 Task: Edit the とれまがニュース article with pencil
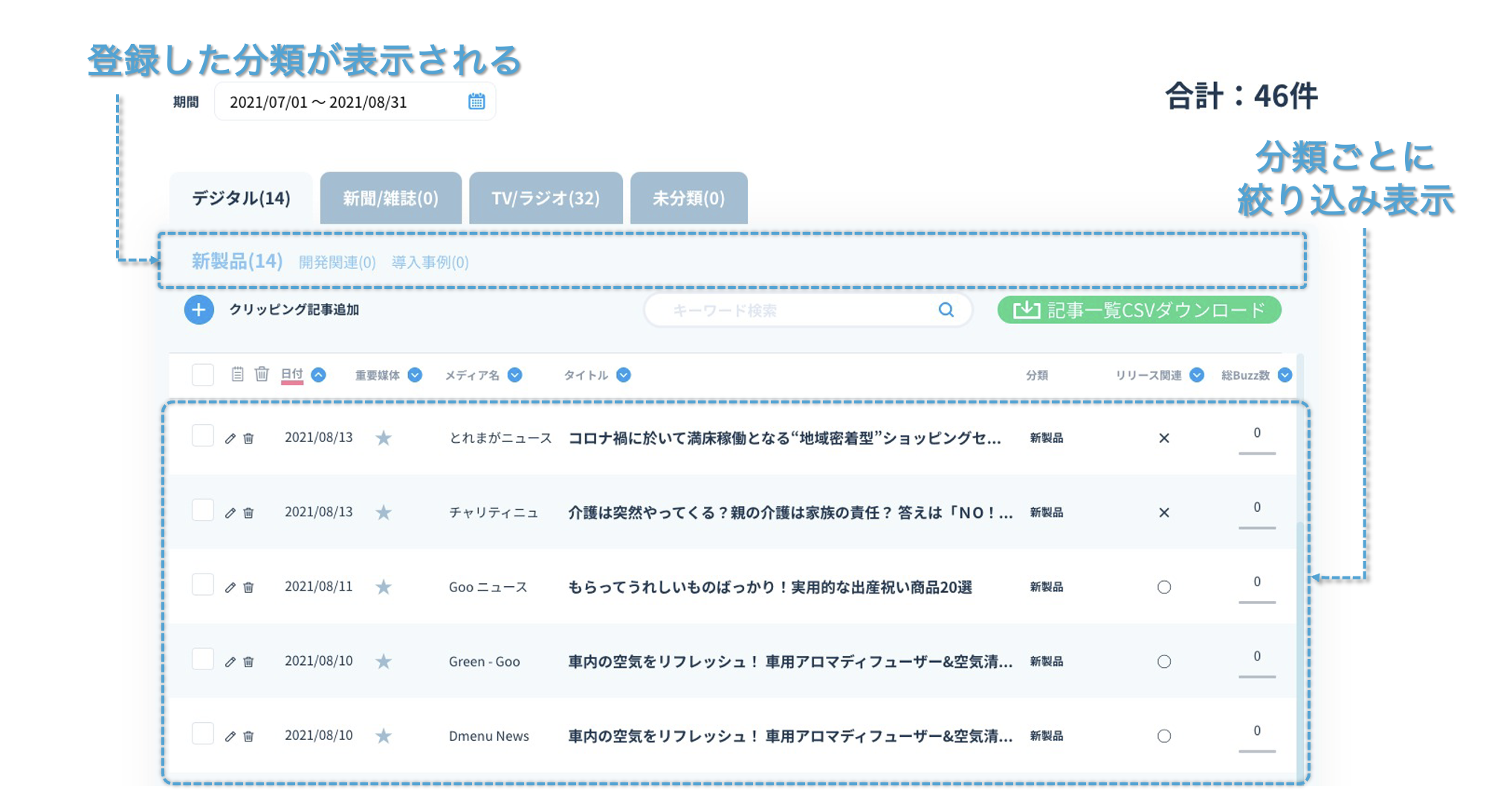[230, 438]
